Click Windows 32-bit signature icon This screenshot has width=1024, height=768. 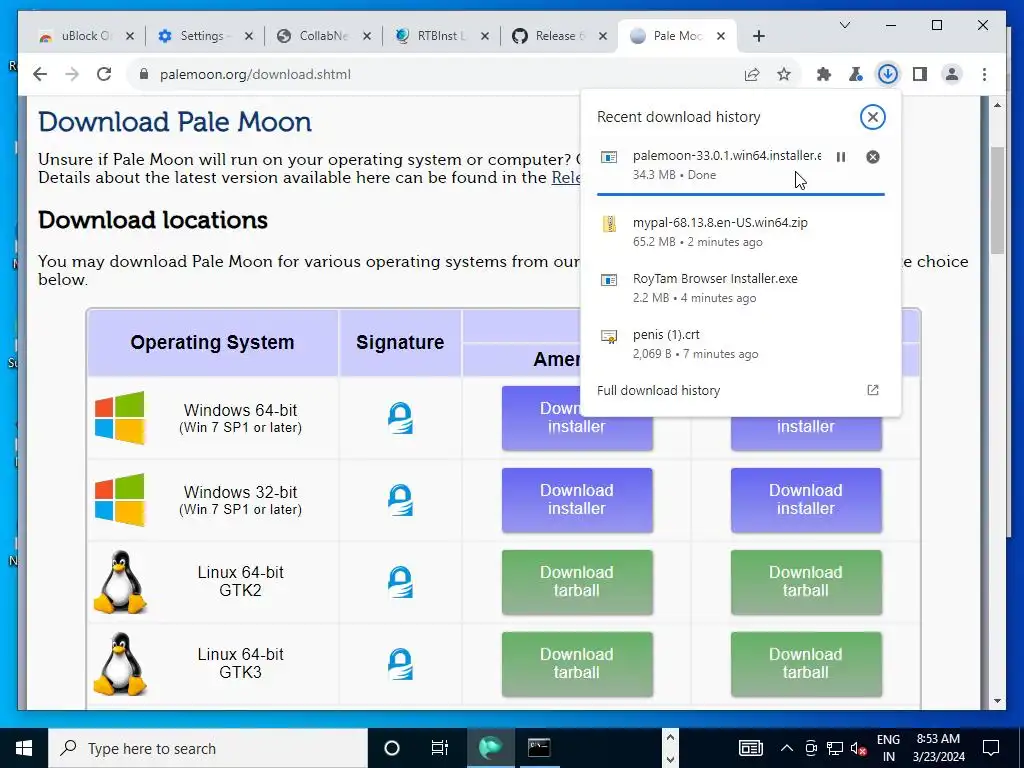coord(400,500)
